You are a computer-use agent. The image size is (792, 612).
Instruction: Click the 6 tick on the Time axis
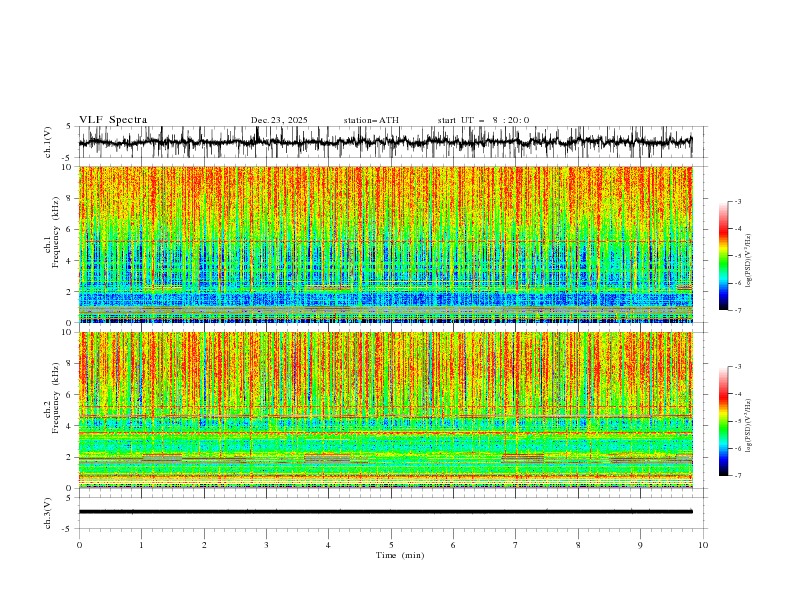point(453,545)
